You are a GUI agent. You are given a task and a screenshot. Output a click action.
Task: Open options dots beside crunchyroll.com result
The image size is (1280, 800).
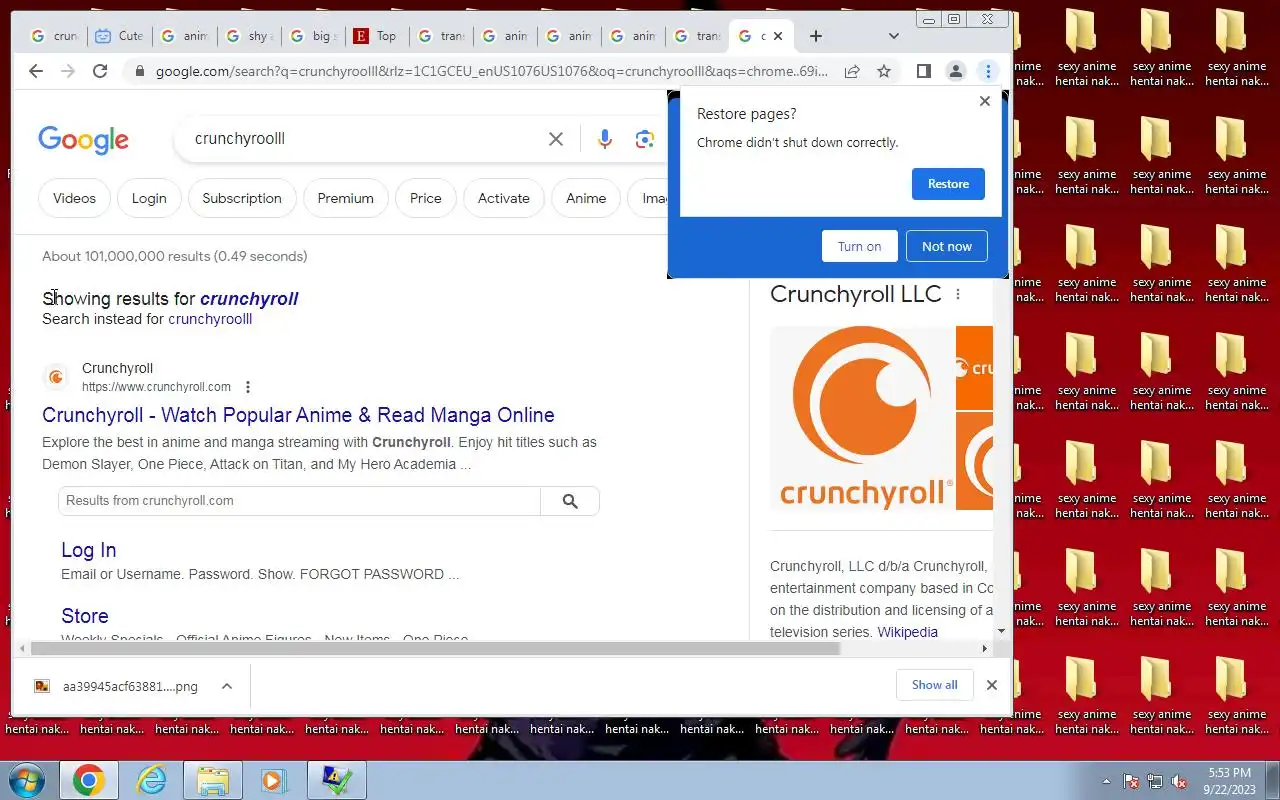tap(248, 387)
